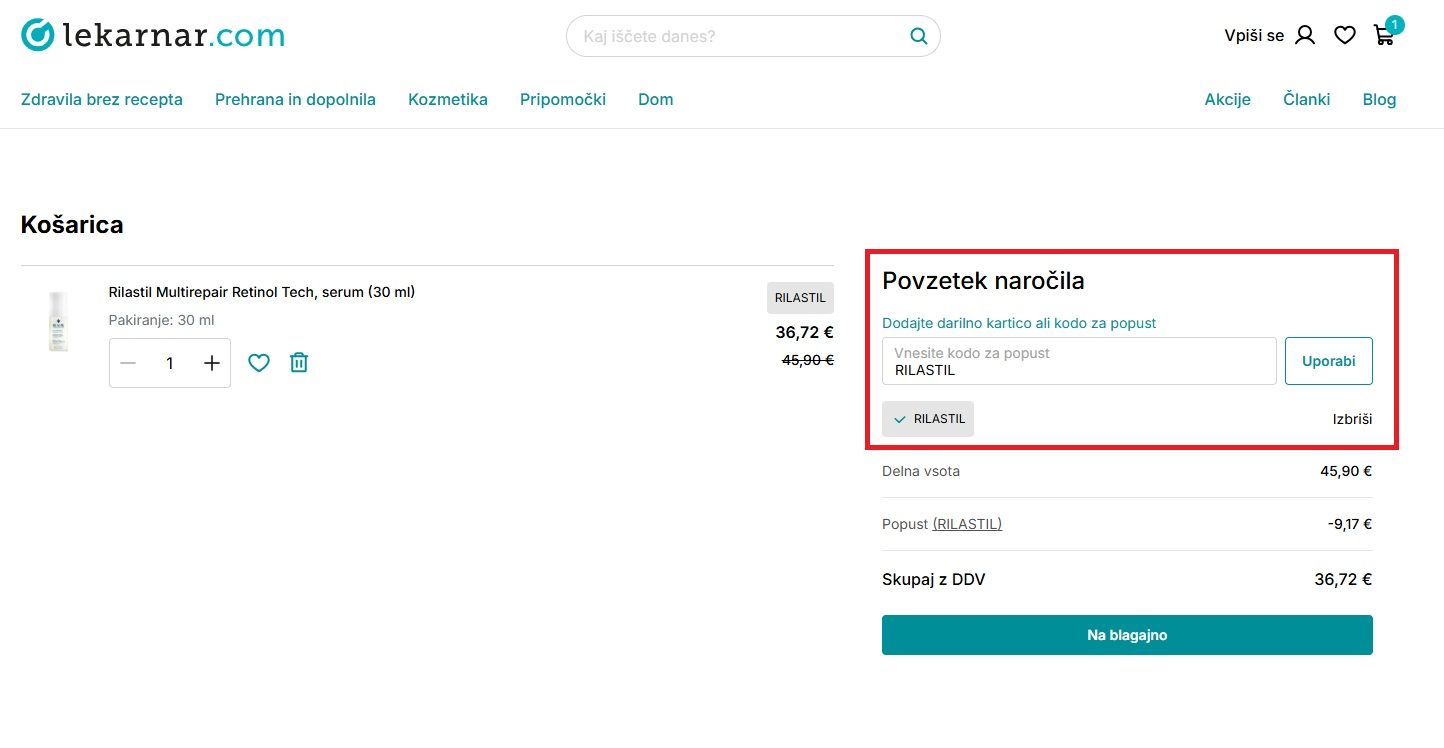This screenshot has width=1444, height=748.
Task: Delete item with trash icon
Action: [x=299, y=363]
